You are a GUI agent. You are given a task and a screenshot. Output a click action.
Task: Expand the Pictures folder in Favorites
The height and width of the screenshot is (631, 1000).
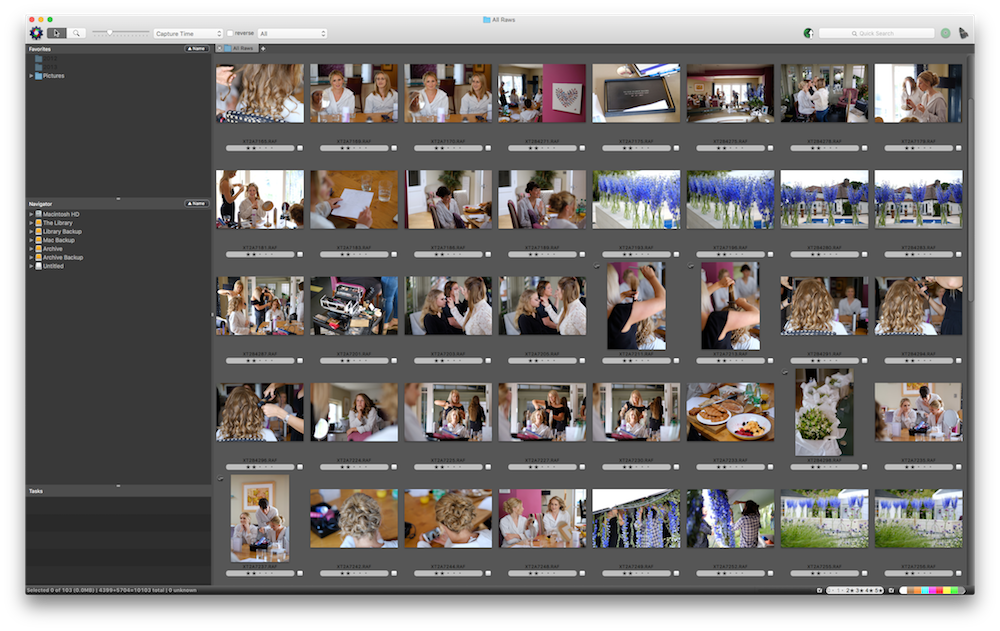point(31,76)
